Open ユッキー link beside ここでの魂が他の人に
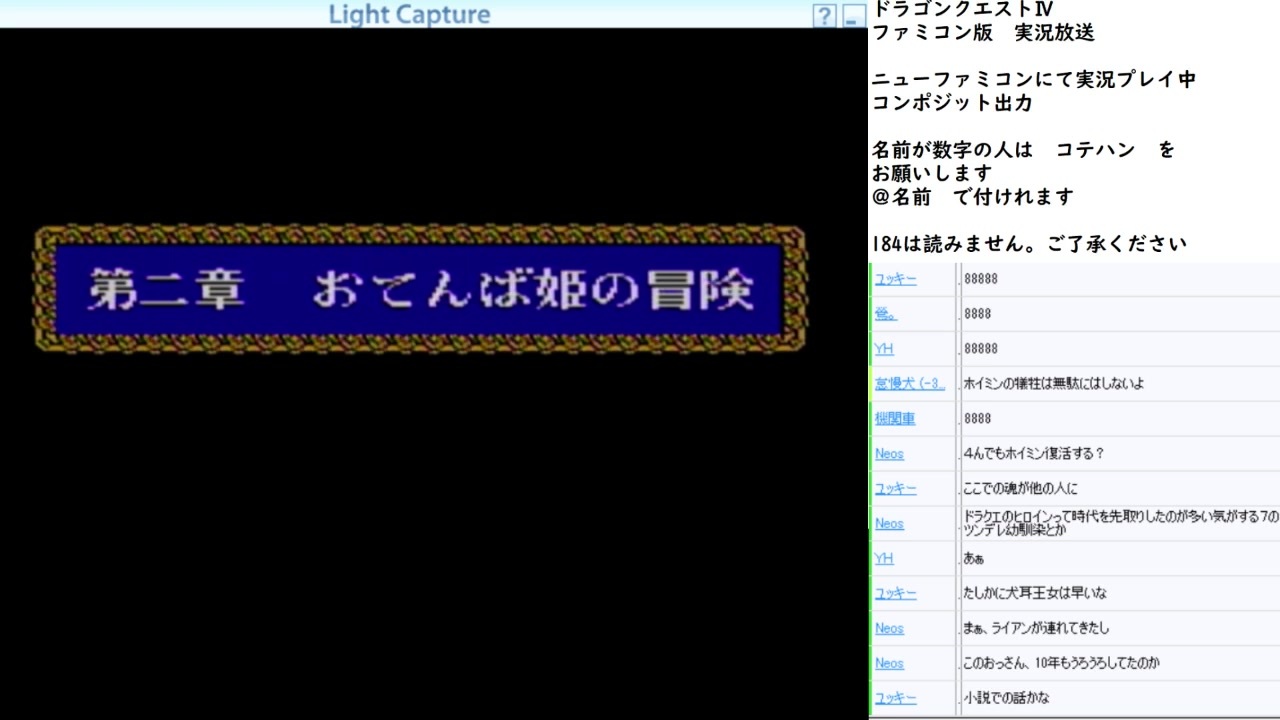1280x720 pixels. [895, 489]
